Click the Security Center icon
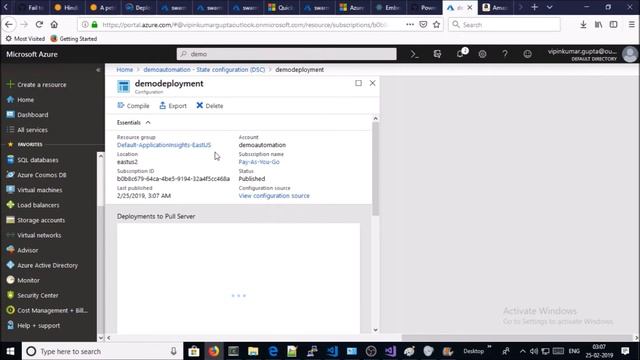 click(x=11, y=295)
